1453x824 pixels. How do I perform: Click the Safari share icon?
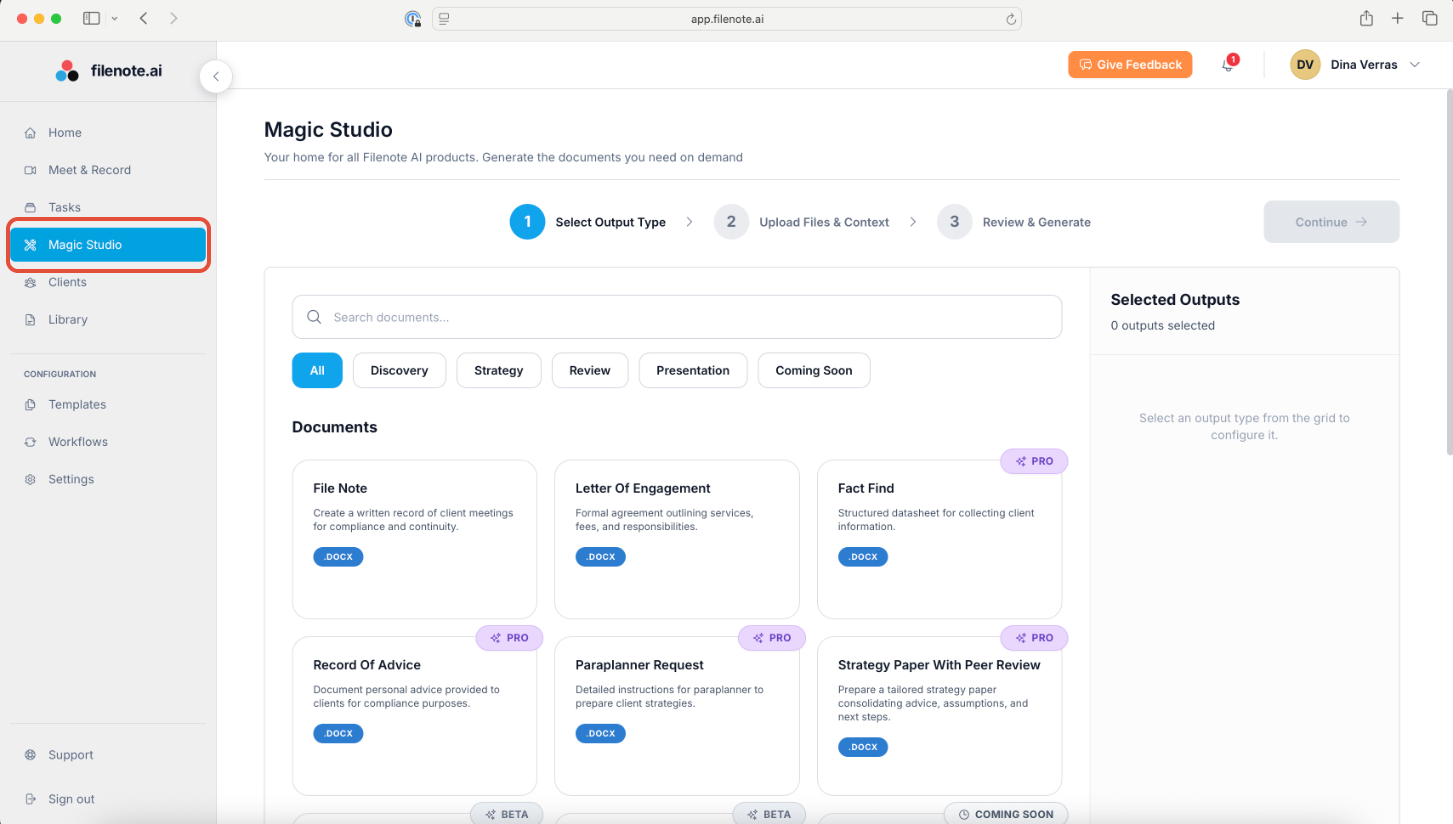click(x=1367, y=18)
